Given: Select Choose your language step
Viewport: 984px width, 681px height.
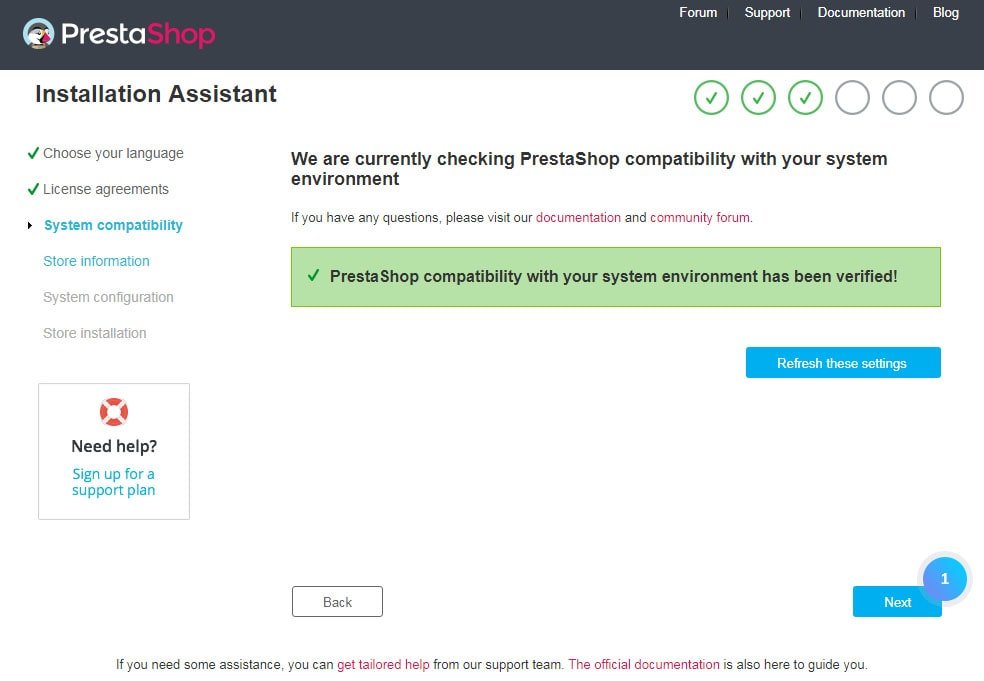Looking at the screenshot, I should 113,153.
